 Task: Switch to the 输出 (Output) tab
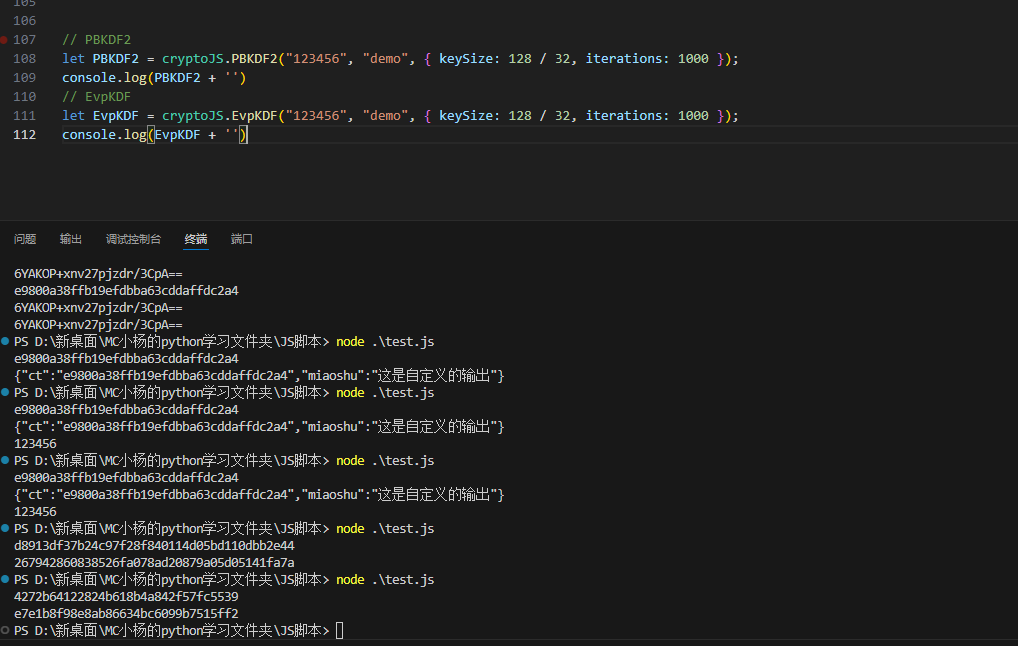pyautogui.click(x=71, y=239)
